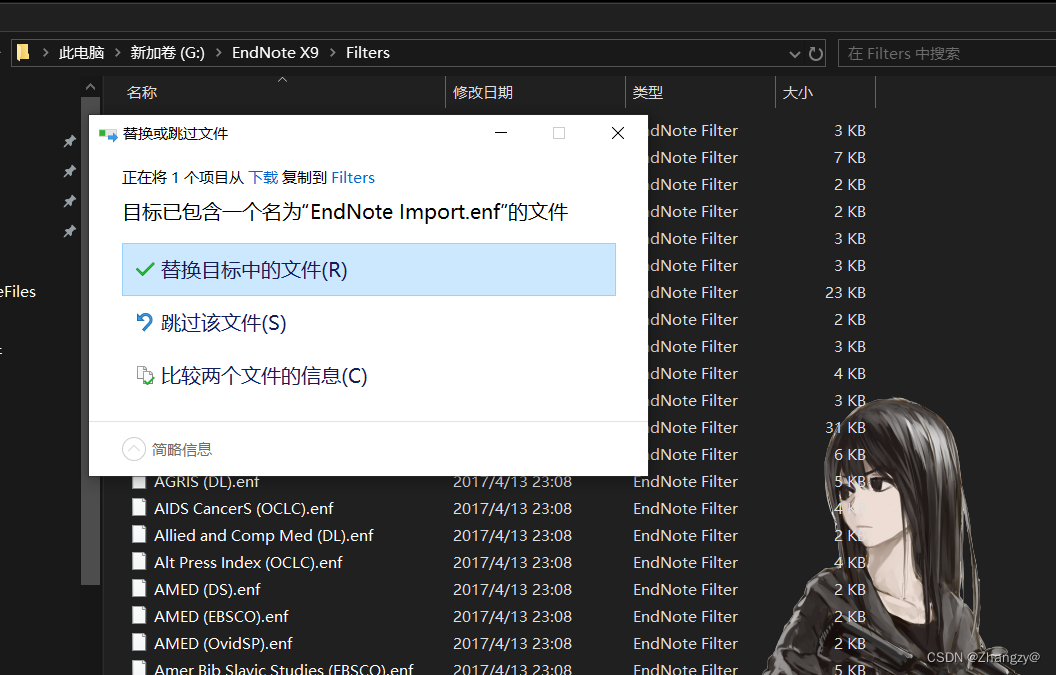
Task: Click the Filters breadcrumb
Action: pyautogui.click(x=368, y=53)
